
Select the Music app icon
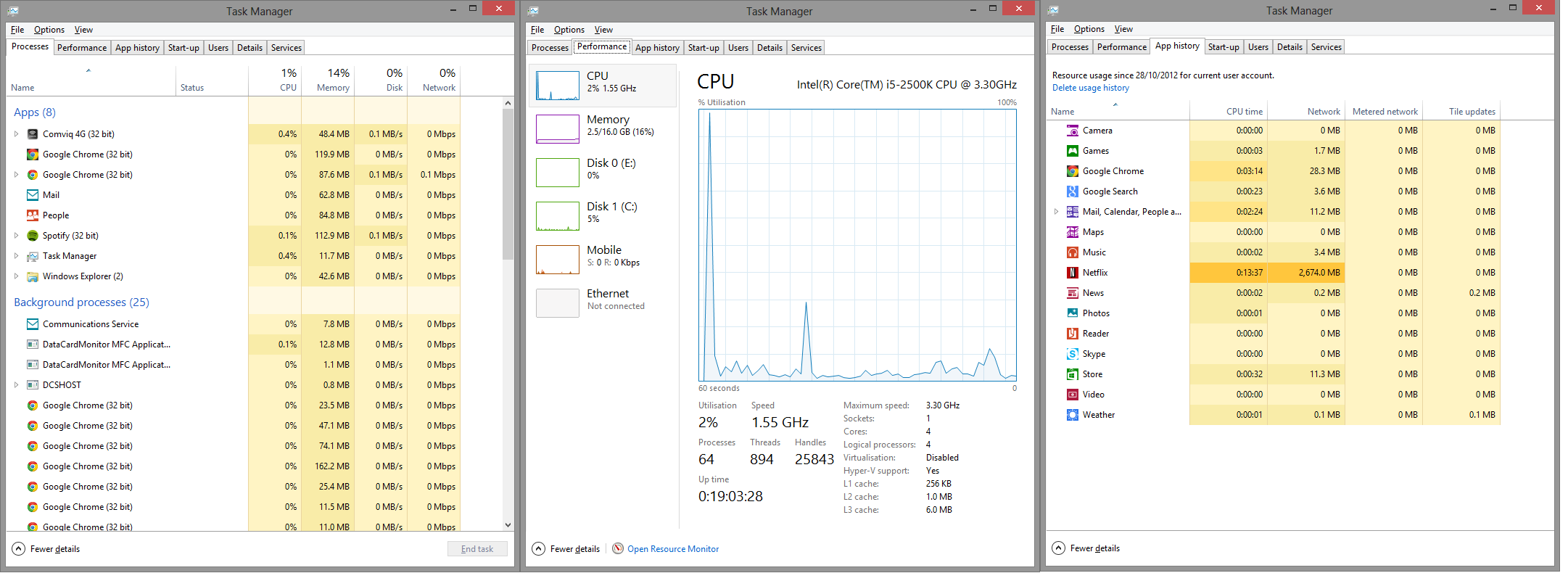(x=1073, y=252)
